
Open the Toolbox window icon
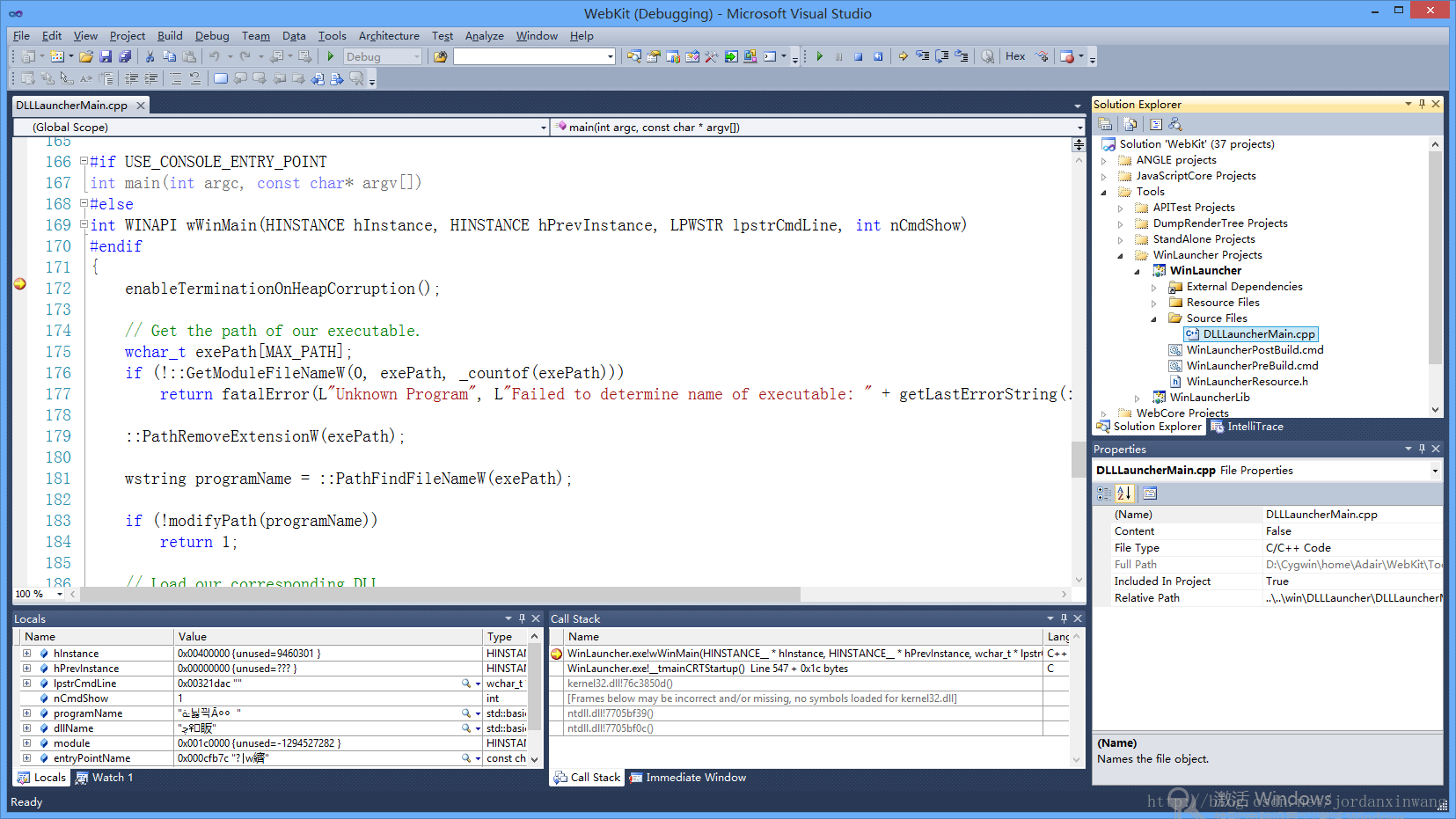tap(712, 56)
